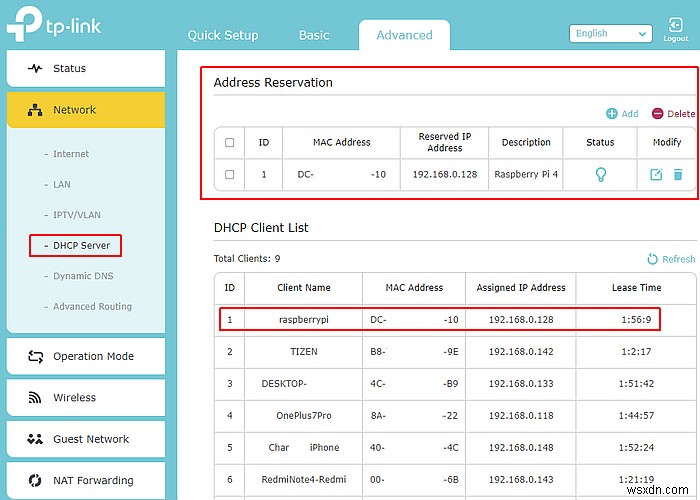This screenshot has height=500, width=700.
Task: Click assigned IP 192.168.0.142
Action: [x=521, y=352]
